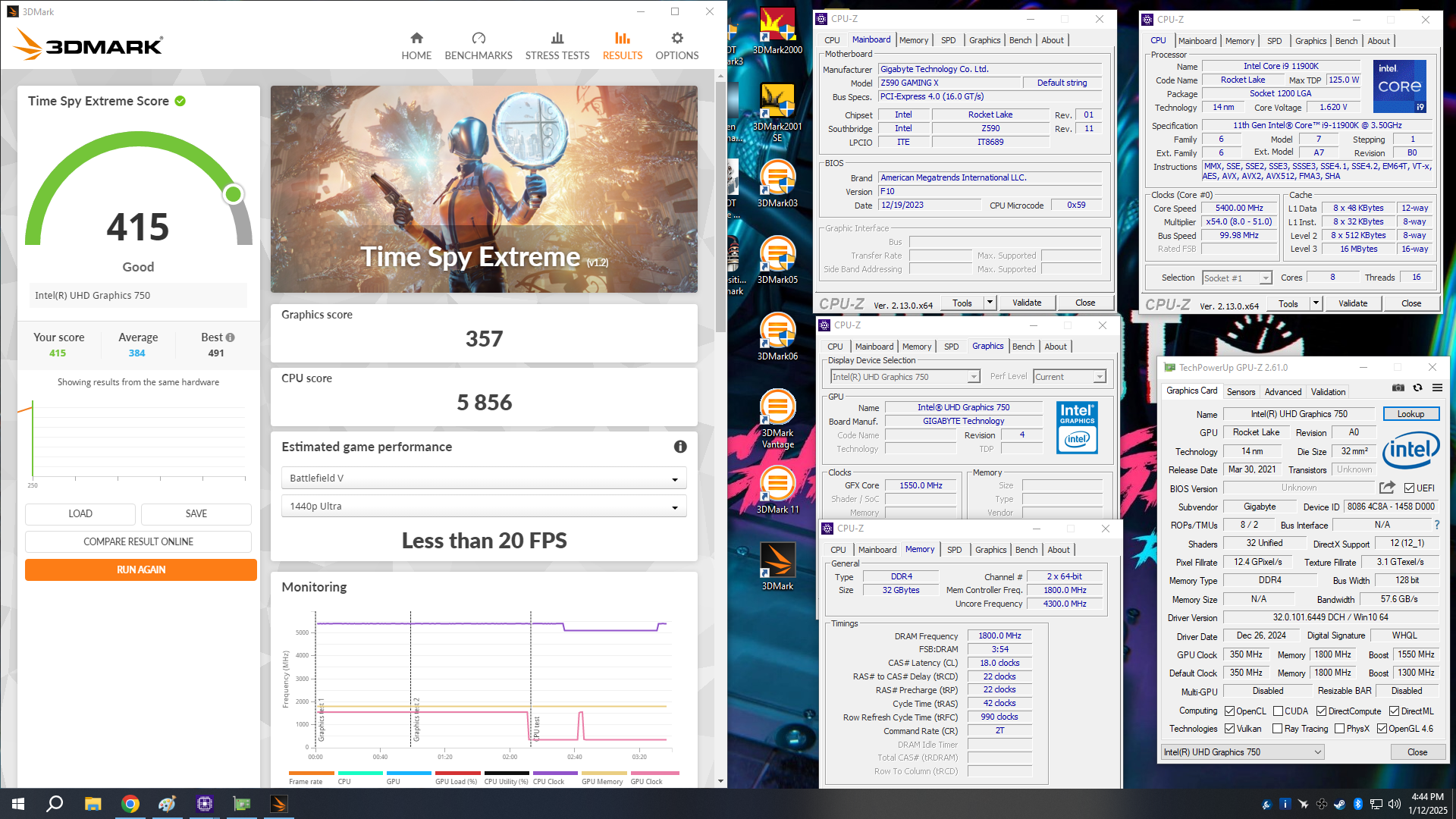This screenshot has width=1456, height=819.
Task: Toggle DirectML checkbox in GPU-Z
Action: click(1394, 711)
